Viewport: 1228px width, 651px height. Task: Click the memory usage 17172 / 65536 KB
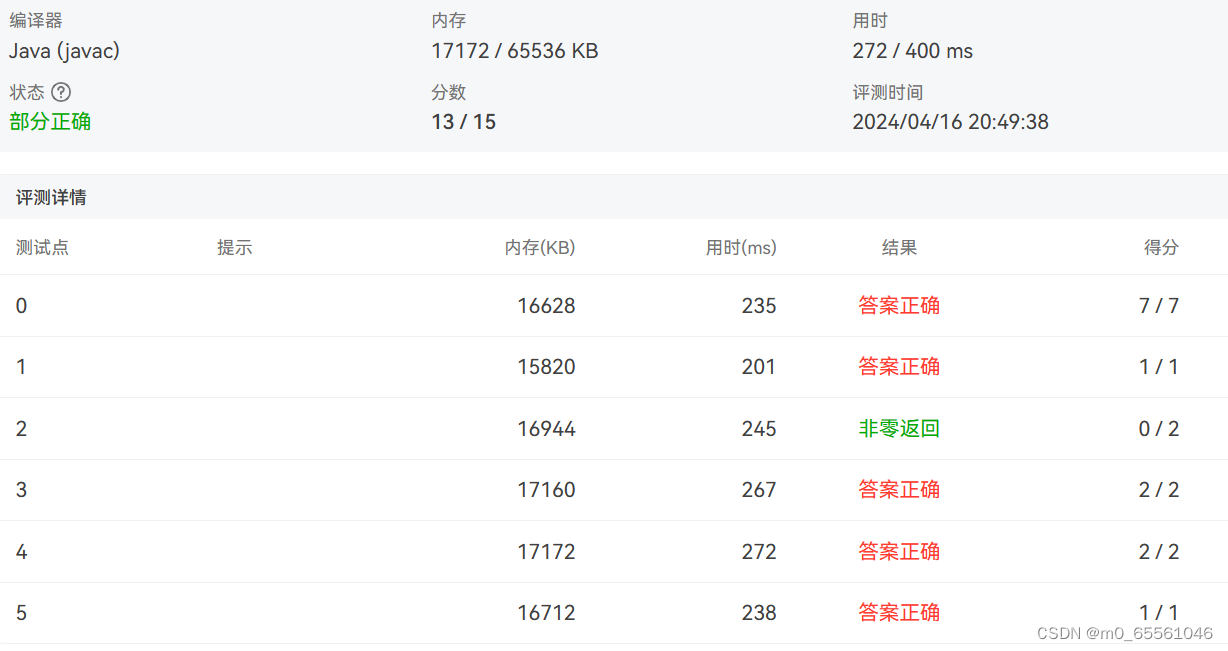pos(514,51)
